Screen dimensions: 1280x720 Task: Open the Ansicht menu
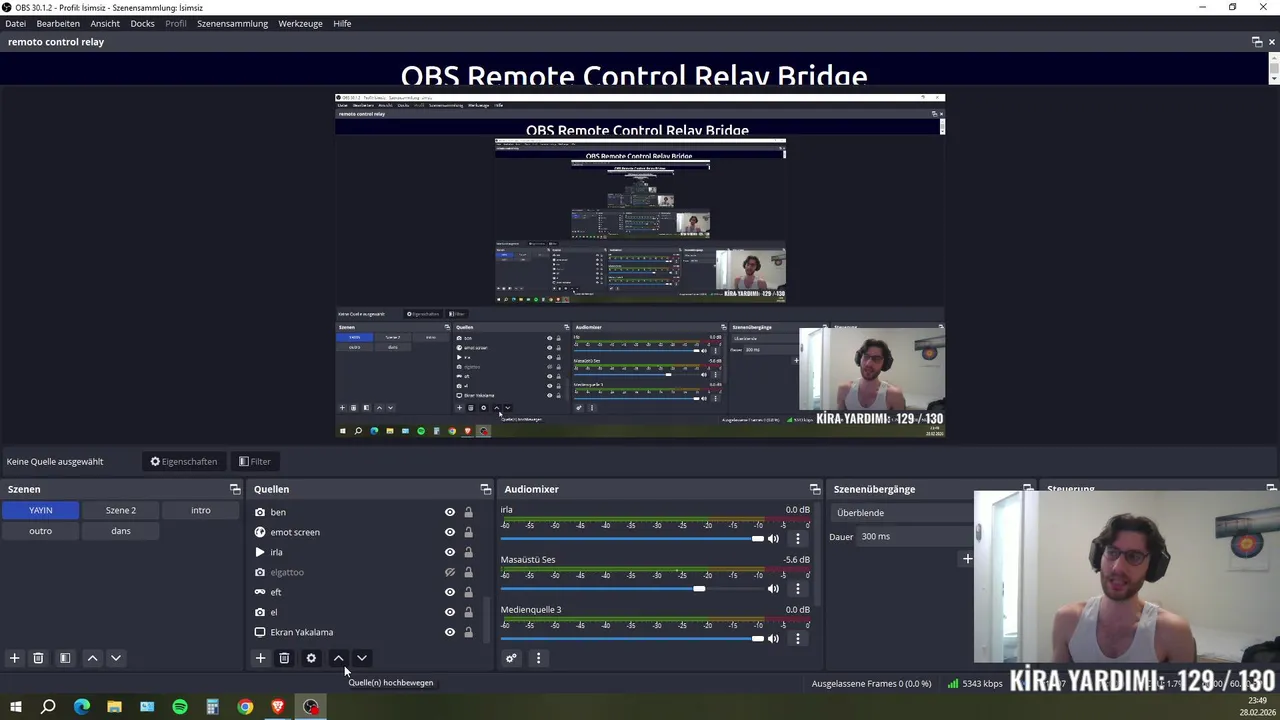[x=105, y=23]
